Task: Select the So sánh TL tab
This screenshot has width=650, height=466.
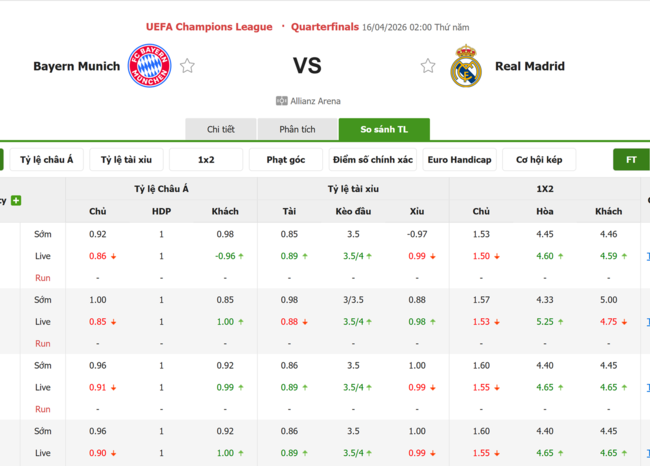Action: (384, 129)
